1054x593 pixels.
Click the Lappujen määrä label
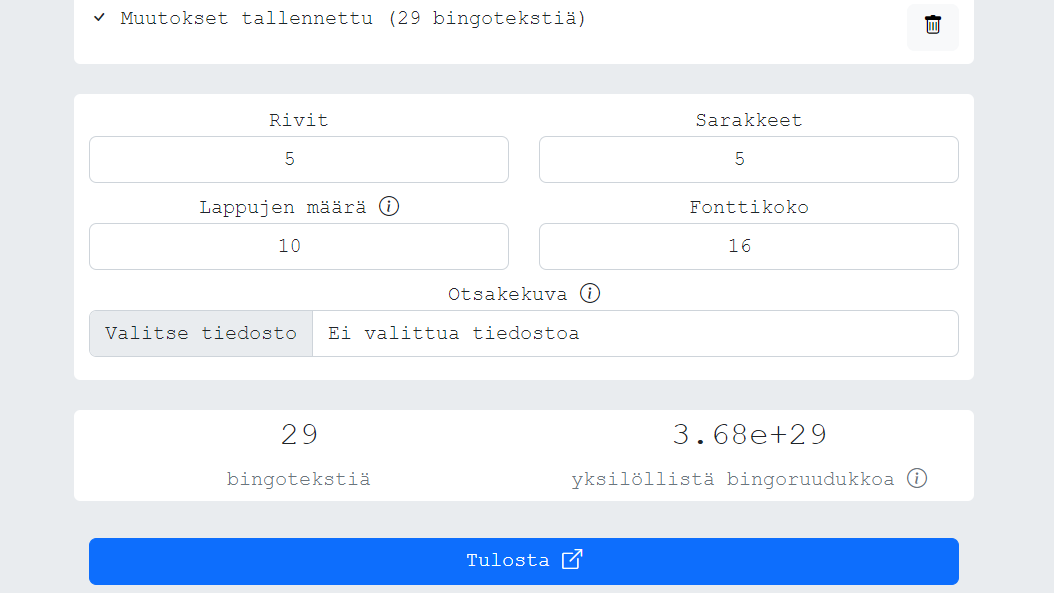[282, 207]
